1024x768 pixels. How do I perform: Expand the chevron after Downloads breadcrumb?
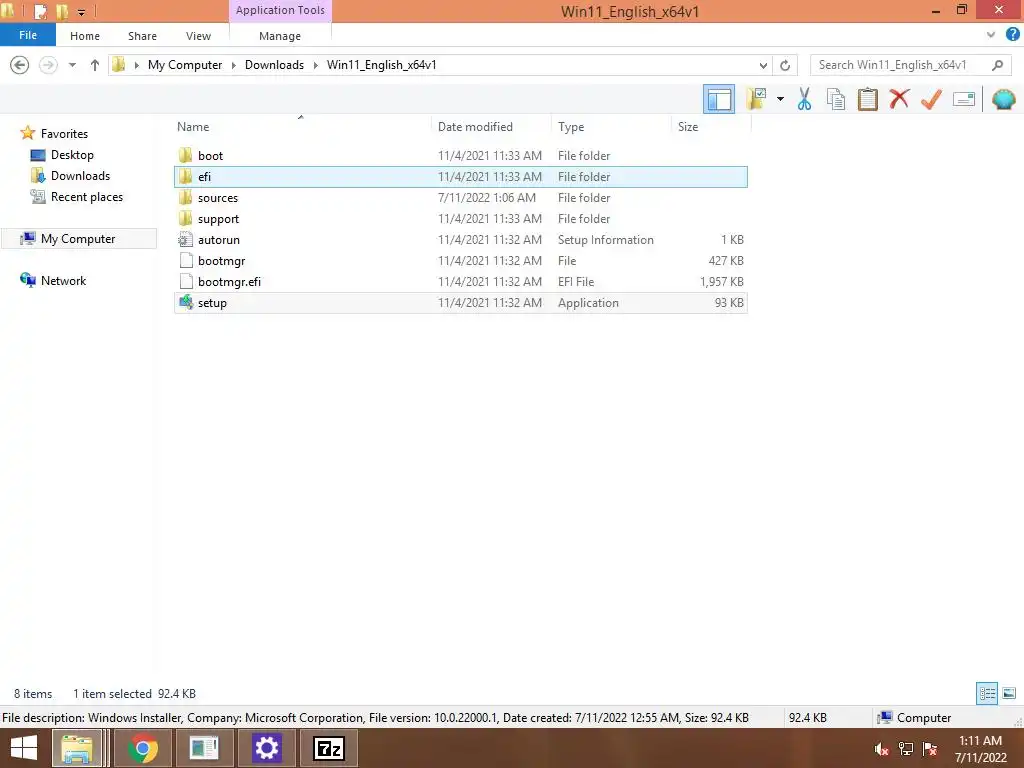[315, 65]
